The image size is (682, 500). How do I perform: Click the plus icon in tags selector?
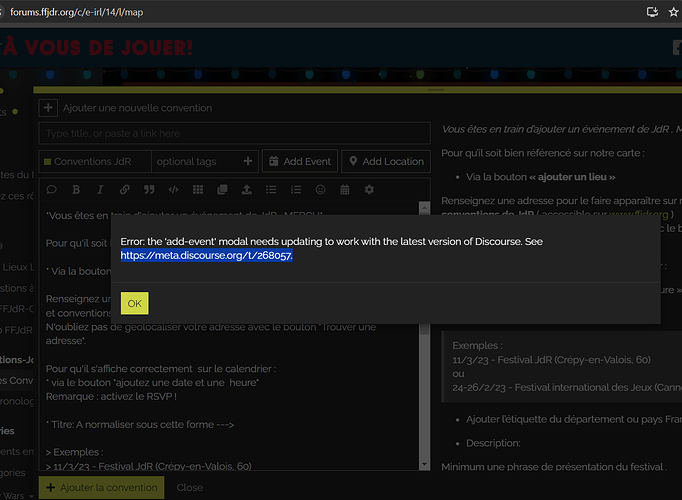[x=248, y=161]
